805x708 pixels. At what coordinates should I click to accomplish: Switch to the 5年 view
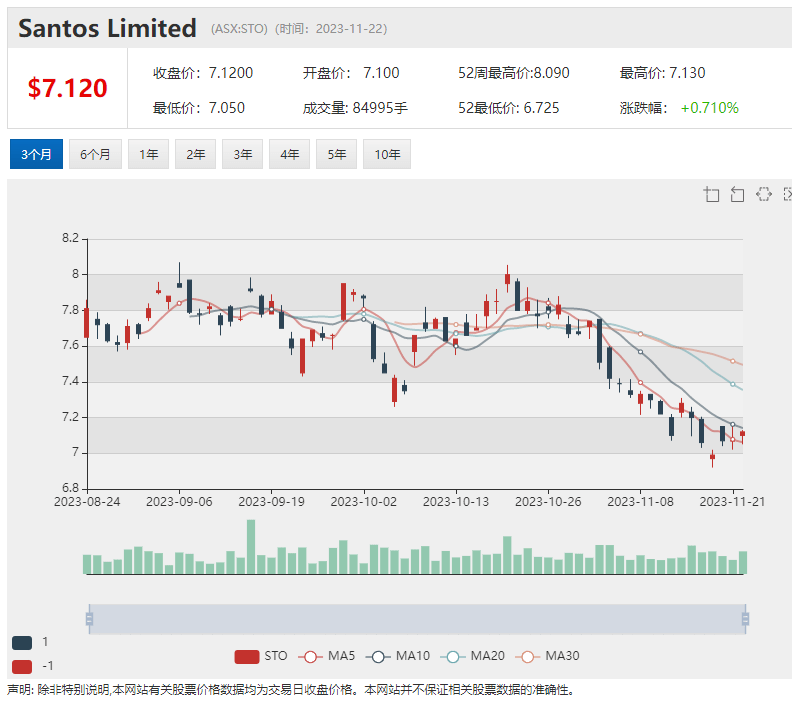336,154
